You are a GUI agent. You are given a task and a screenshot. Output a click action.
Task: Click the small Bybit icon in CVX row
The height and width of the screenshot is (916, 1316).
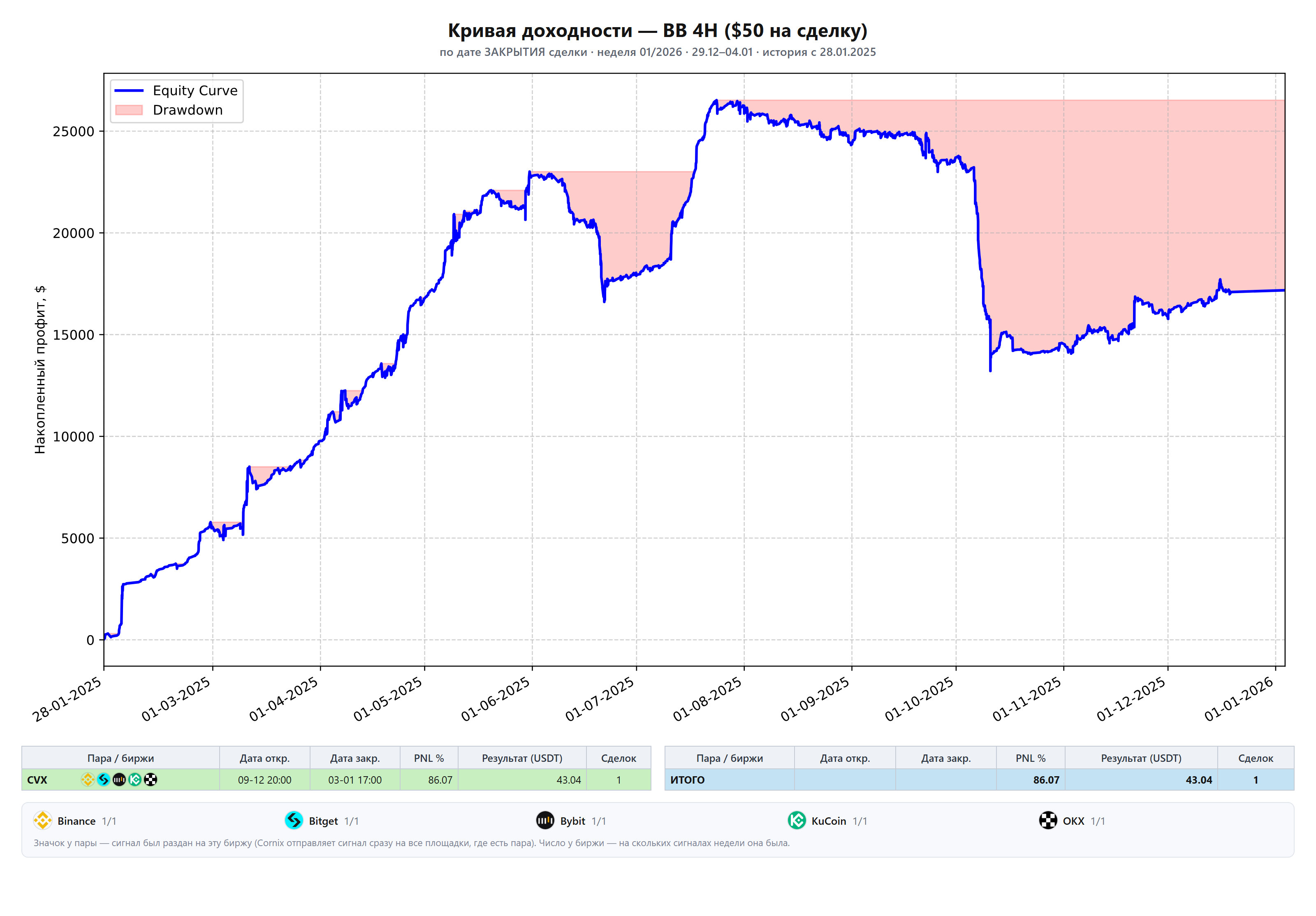pyautogui.click(x=119, y=780)
